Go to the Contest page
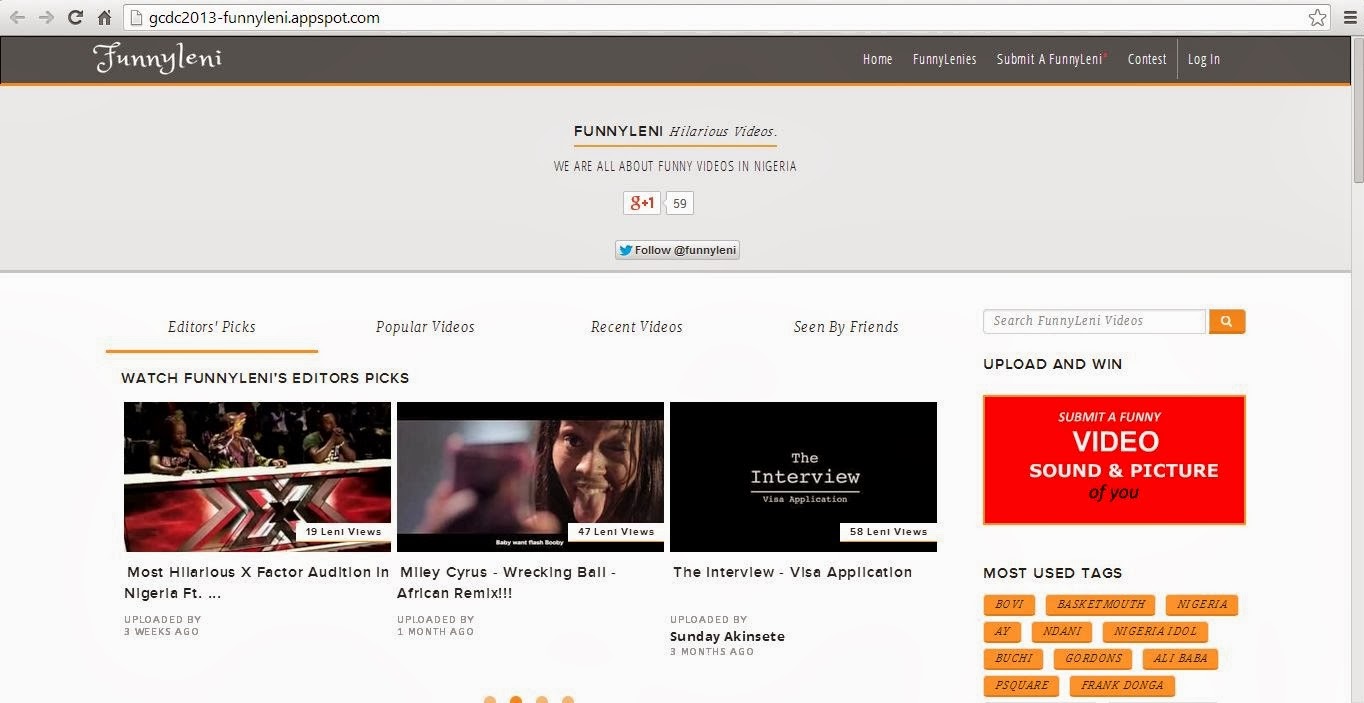Viewport: 1364px width, 703px height. [1147, 59]
